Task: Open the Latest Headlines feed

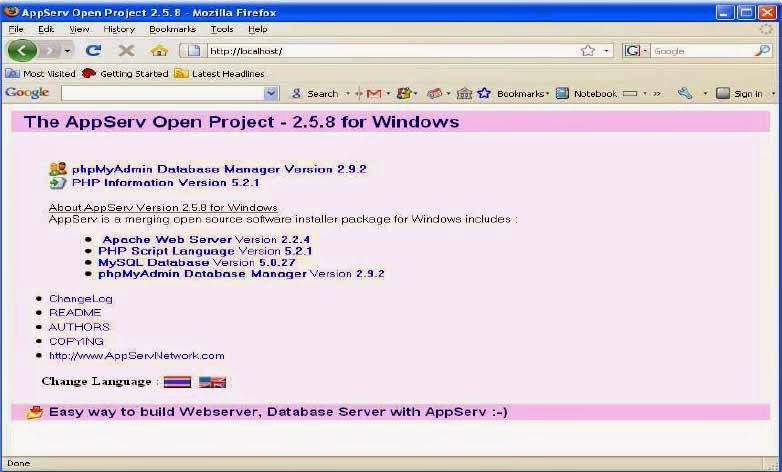Action: [x=219, y=74]
